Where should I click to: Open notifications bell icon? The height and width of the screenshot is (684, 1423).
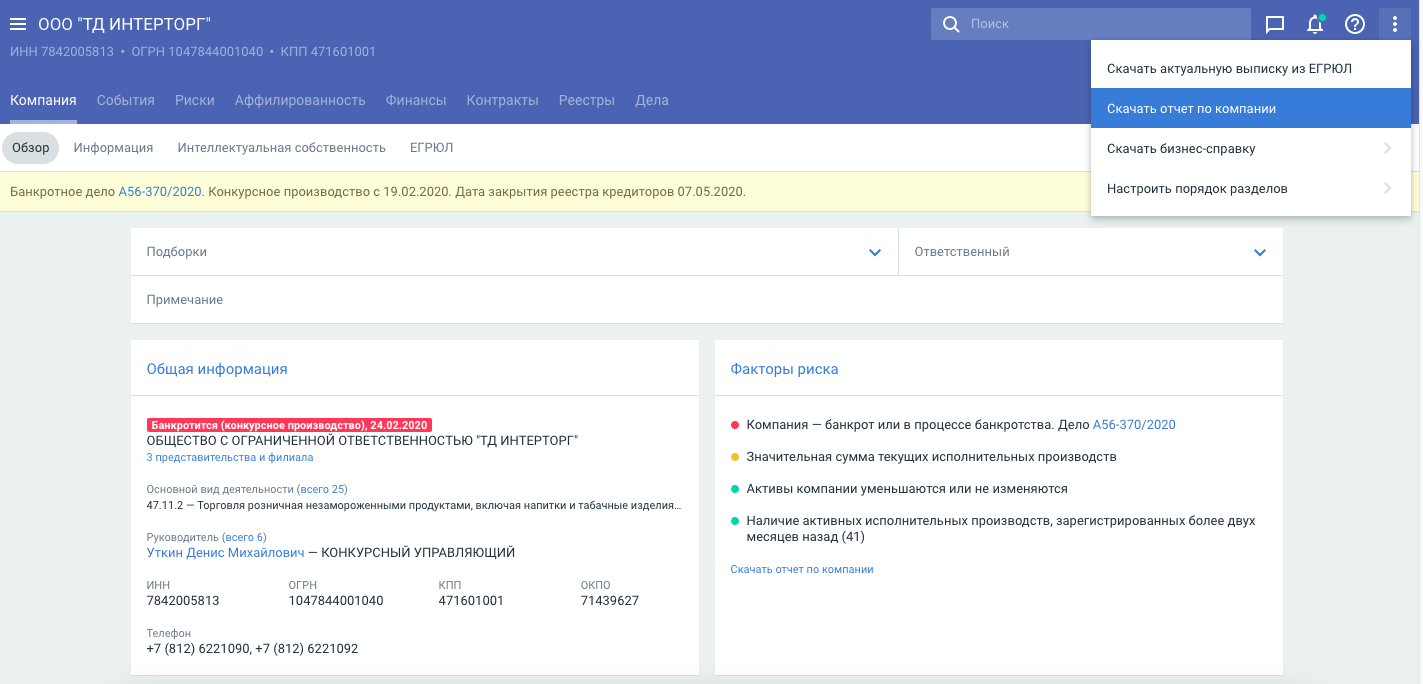(1315, 24)
